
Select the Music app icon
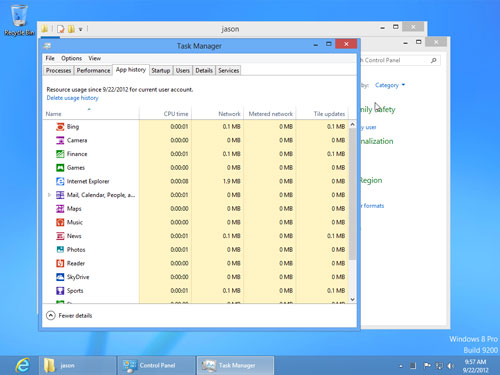click(60, 222)
